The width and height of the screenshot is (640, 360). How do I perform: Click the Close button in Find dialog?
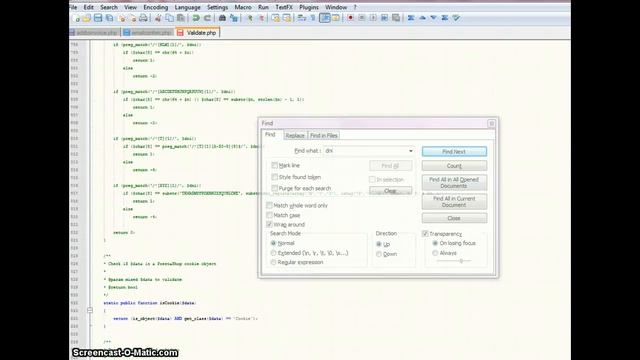coord(454,218)
